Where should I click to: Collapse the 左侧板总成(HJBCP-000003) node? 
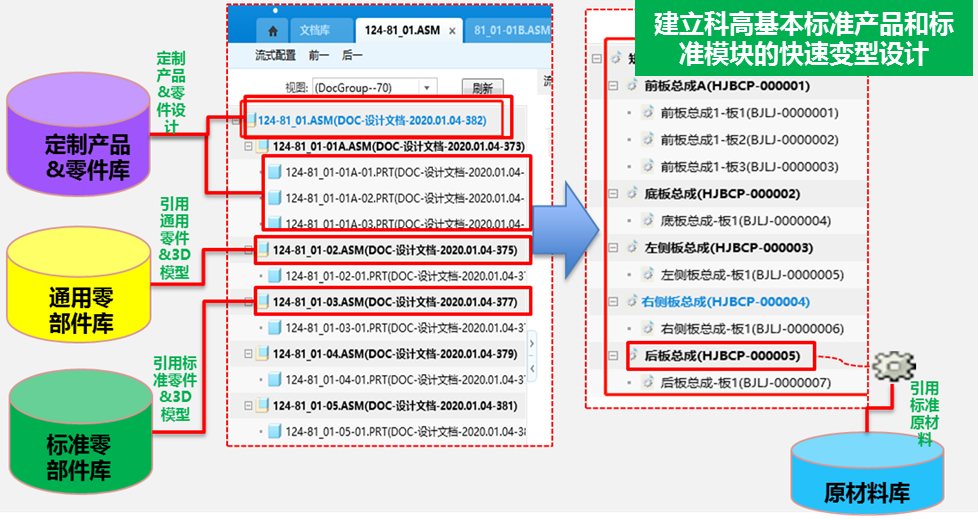(613, 248)
